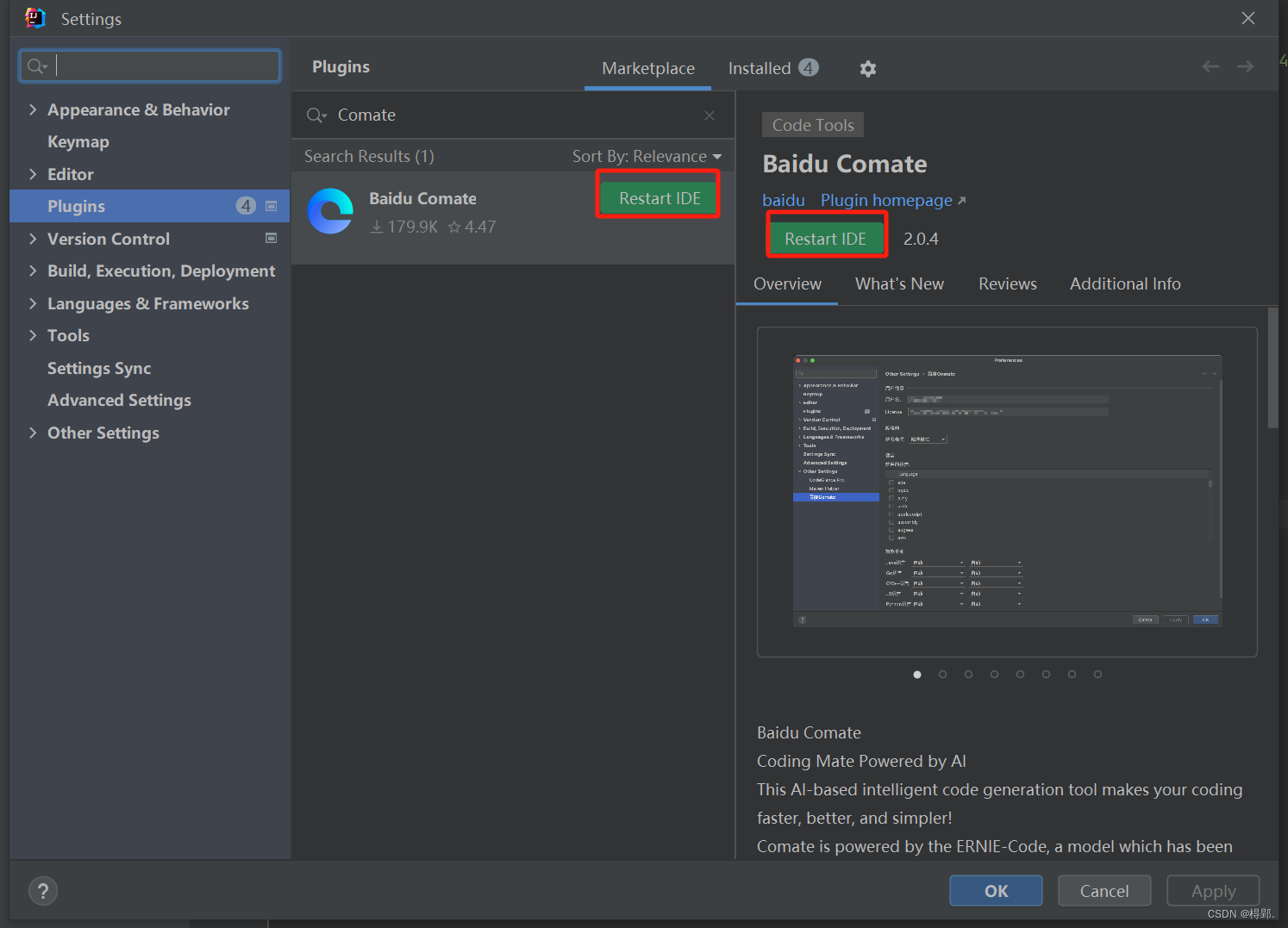Click the Plugins row project-level icon
The height and width of the screenshot is (928, 1288).
272,206
